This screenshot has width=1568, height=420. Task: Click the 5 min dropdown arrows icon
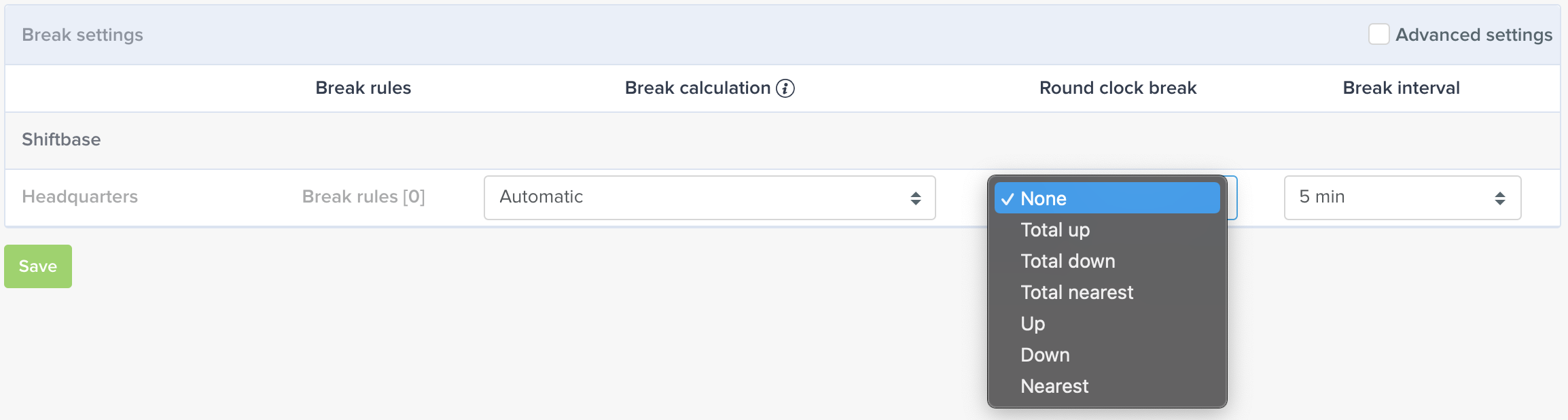coord(1500,198)
